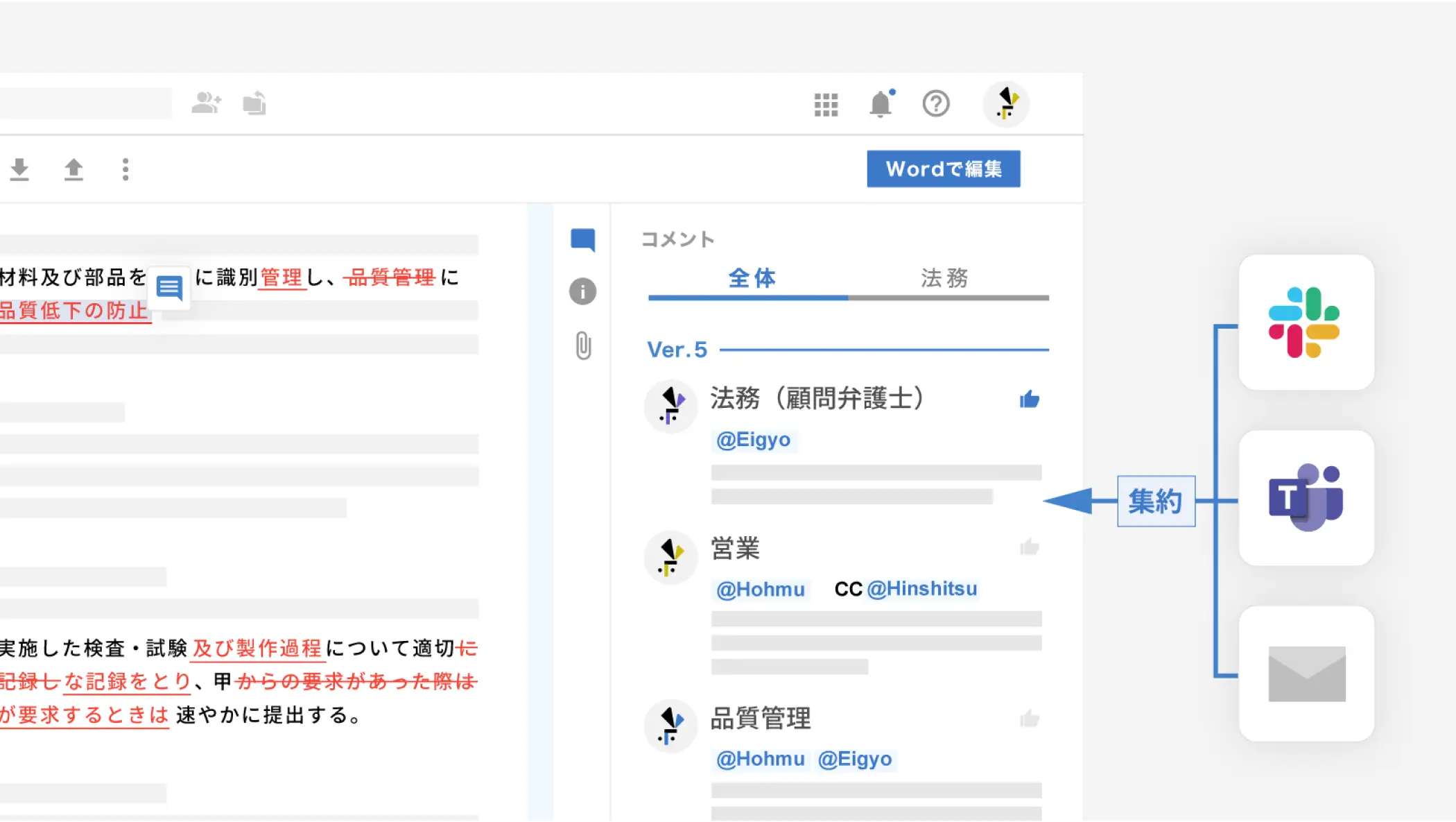Click the @Eigyo mention in 品質管理 comment
Image resolution: width=1456 pixels, height=822 pixels.
(x=855, y=759)
